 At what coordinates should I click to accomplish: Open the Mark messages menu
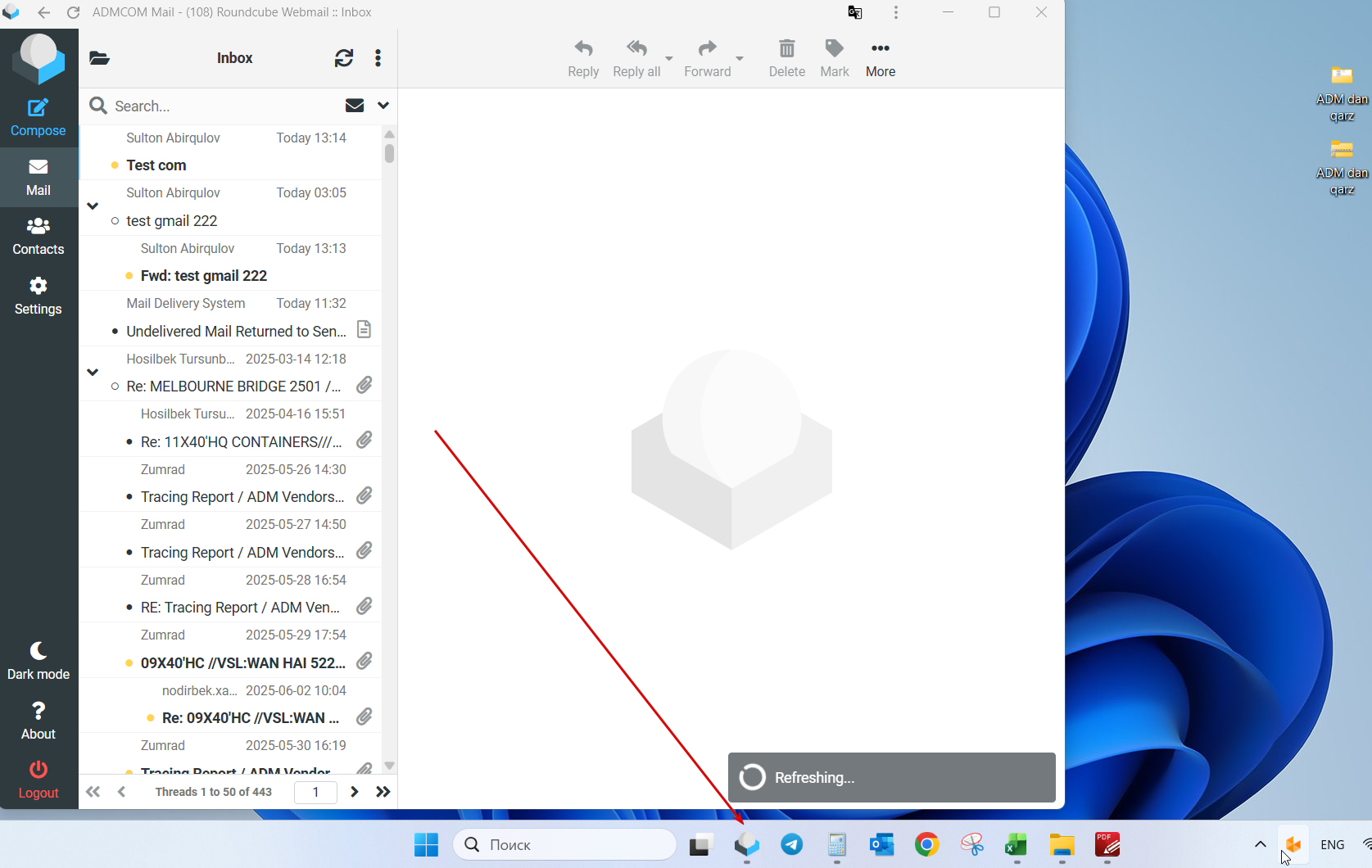[x=835, y=59]
